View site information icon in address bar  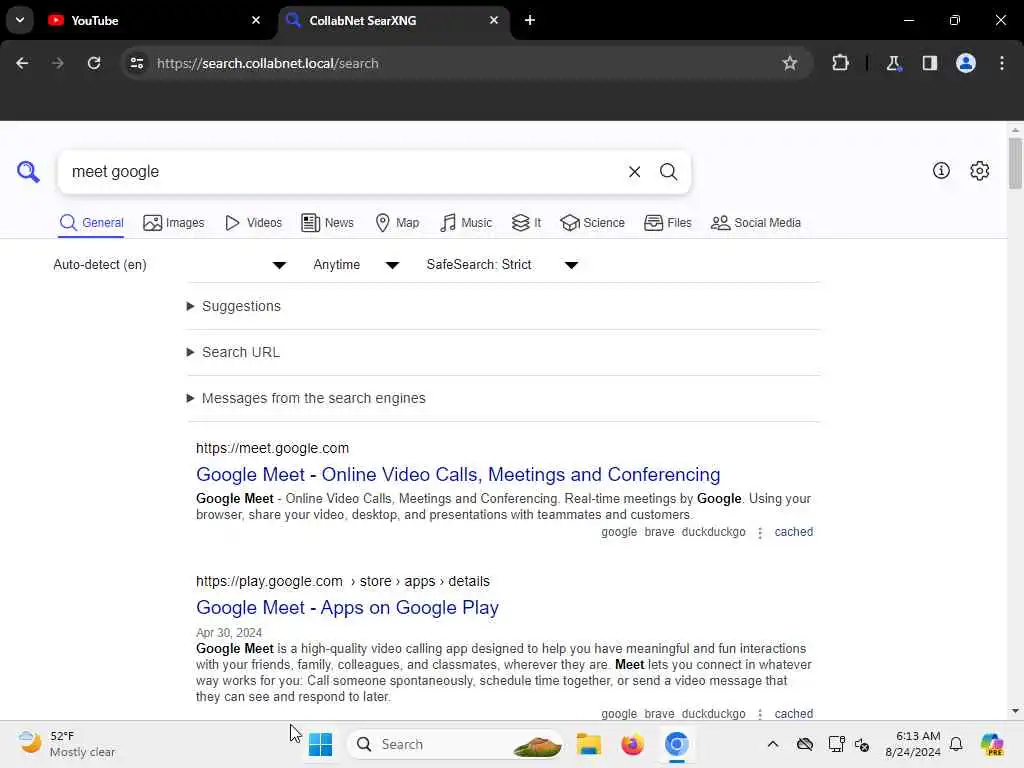click(x=136, y=63)
